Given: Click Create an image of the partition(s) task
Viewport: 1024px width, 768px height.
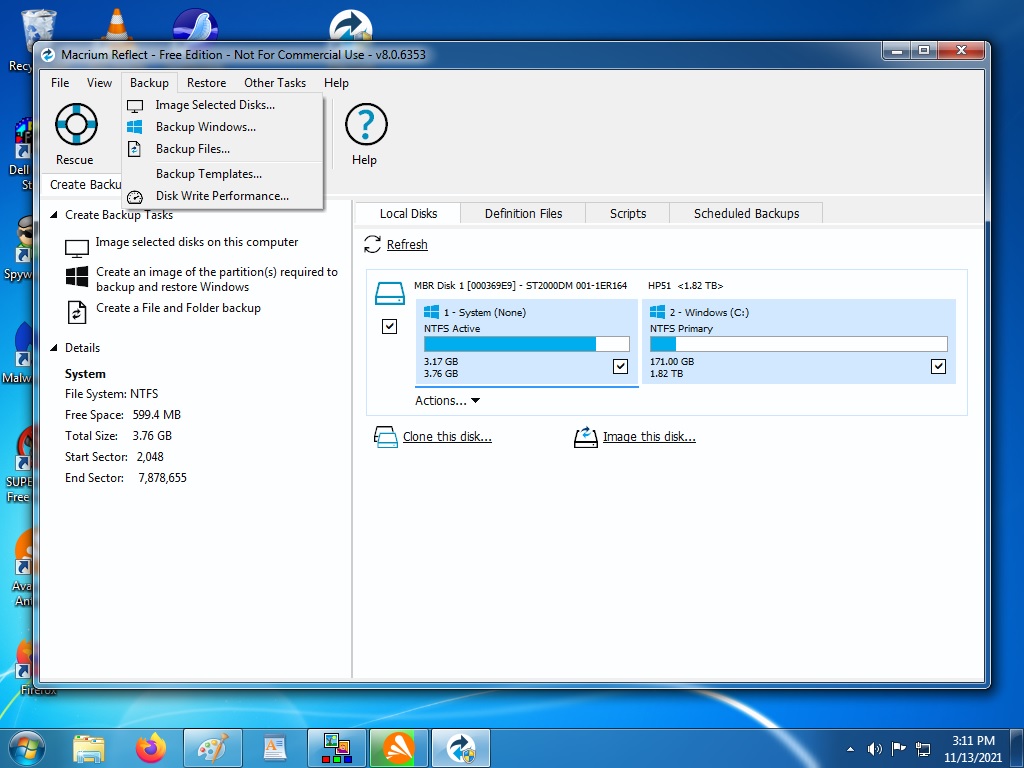Looking at the screenshot, I should (x=217, y=280).
